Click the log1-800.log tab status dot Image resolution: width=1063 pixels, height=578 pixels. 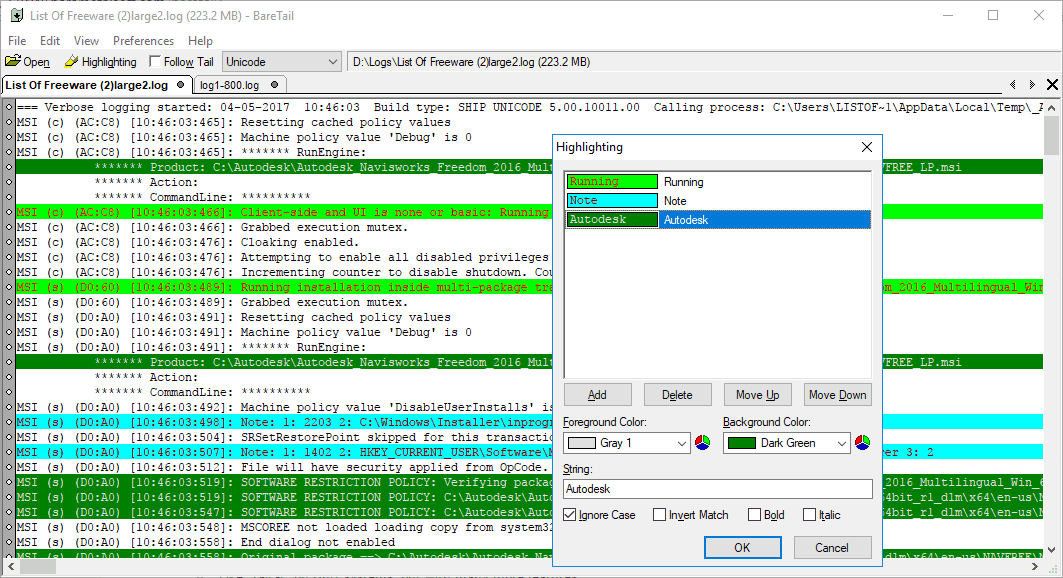click(x=275, y=85)
